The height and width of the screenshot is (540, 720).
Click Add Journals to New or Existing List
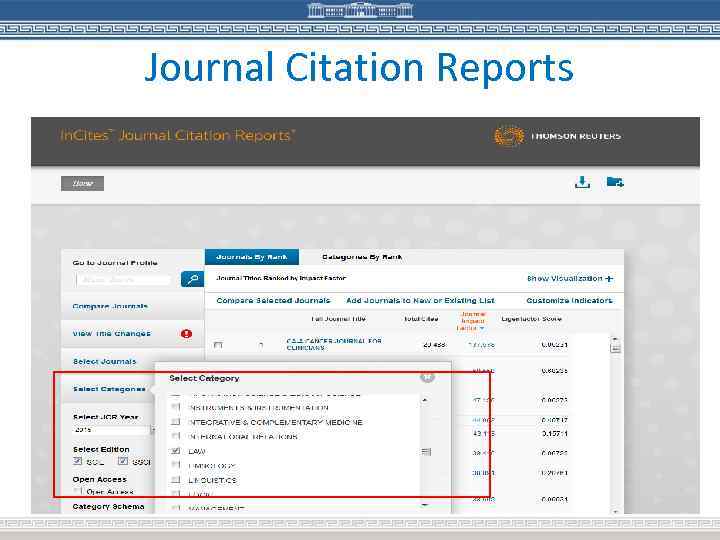(420, 300)
